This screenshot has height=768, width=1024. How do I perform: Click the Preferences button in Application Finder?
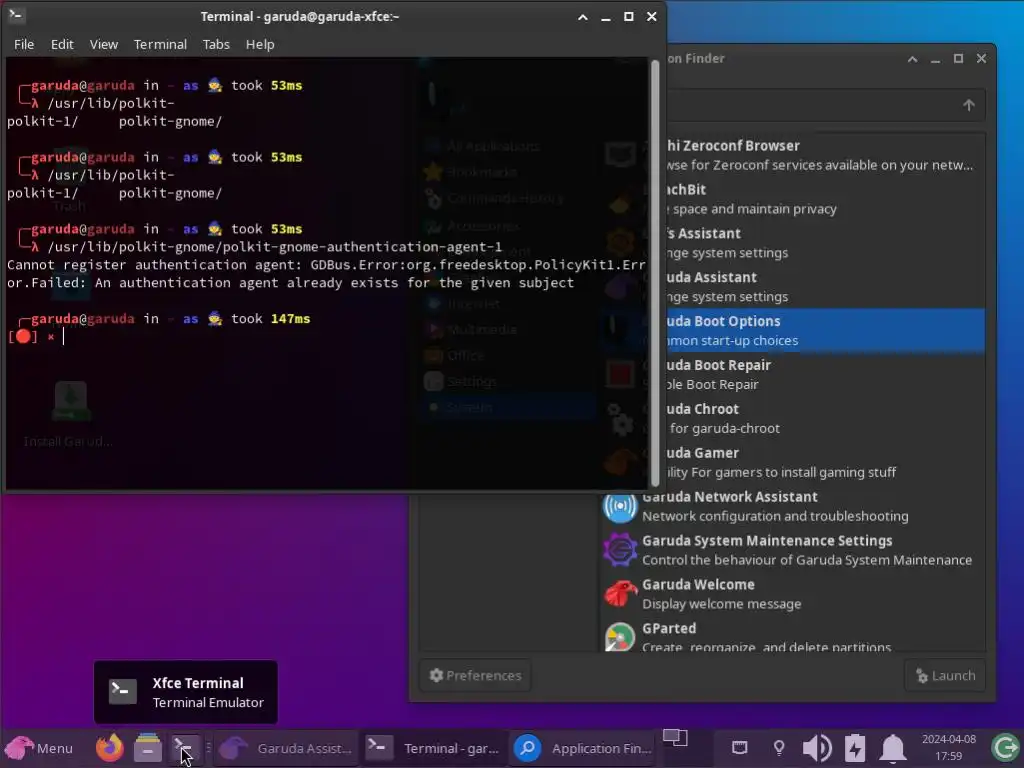click(475, 675)
